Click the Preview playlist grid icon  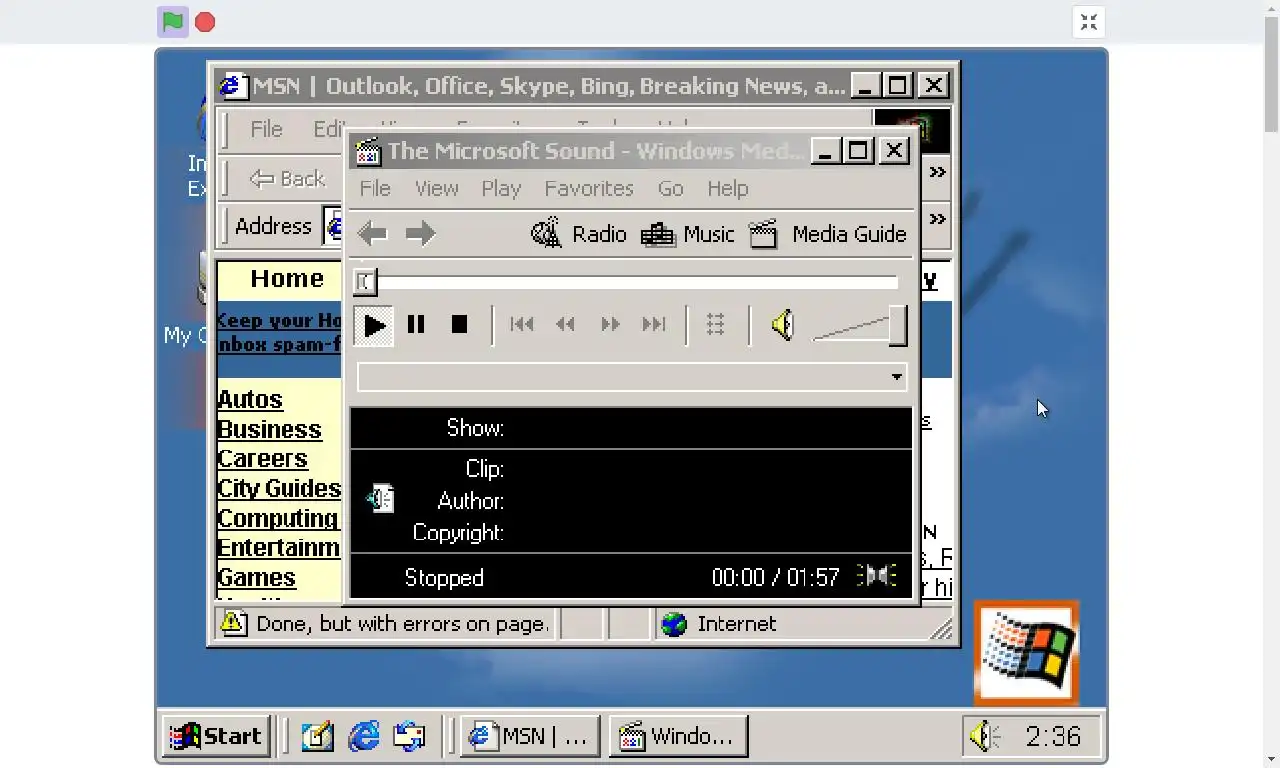click(x=715, y=324)
